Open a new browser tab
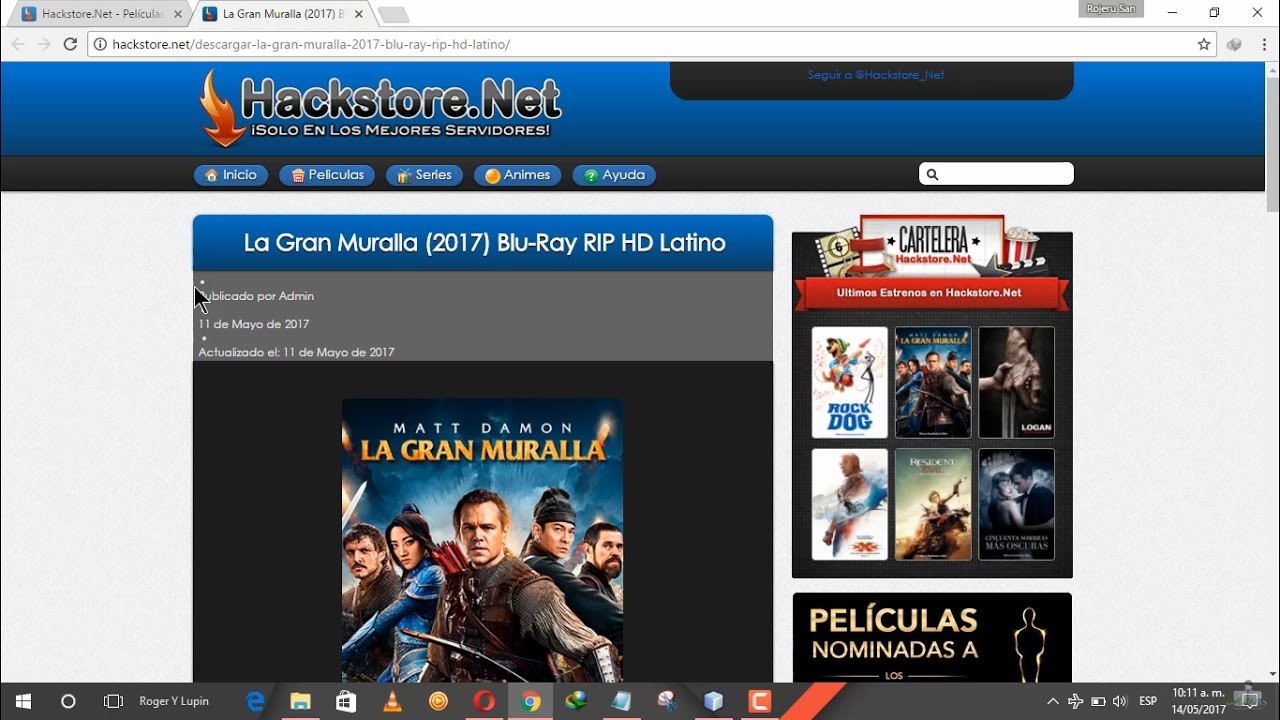 tap(393, 15)
